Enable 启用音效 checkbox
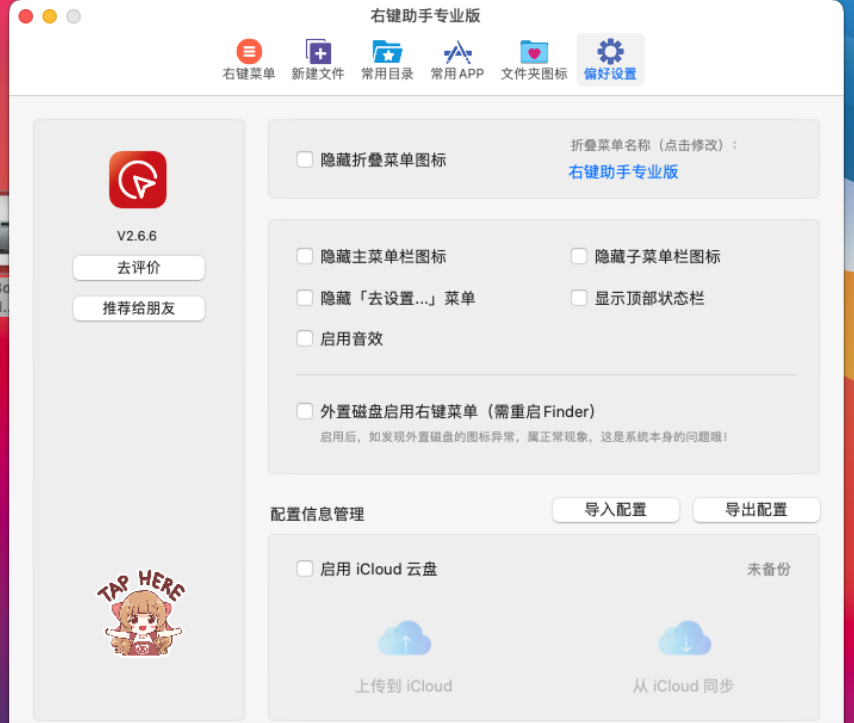Viewport: 854px width, 723px height. (305, 338)
